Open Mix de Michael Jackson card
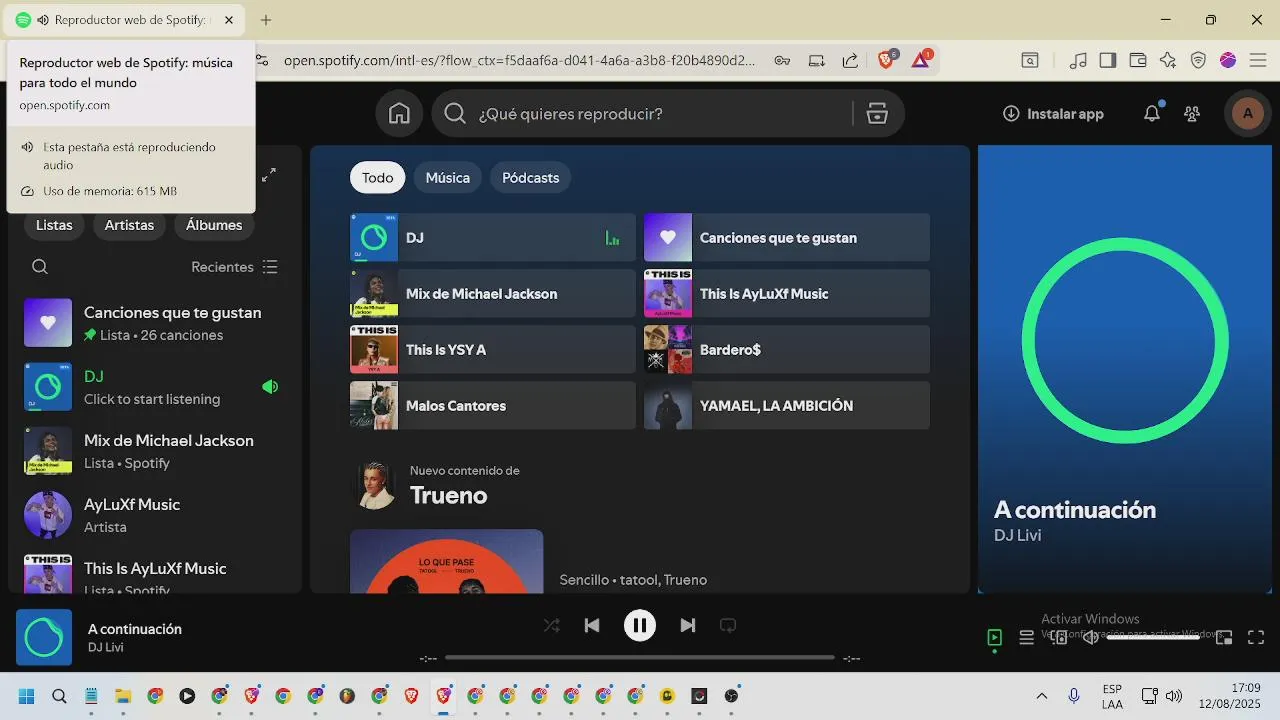1280x720 pixels. click(x=493, y=294)
